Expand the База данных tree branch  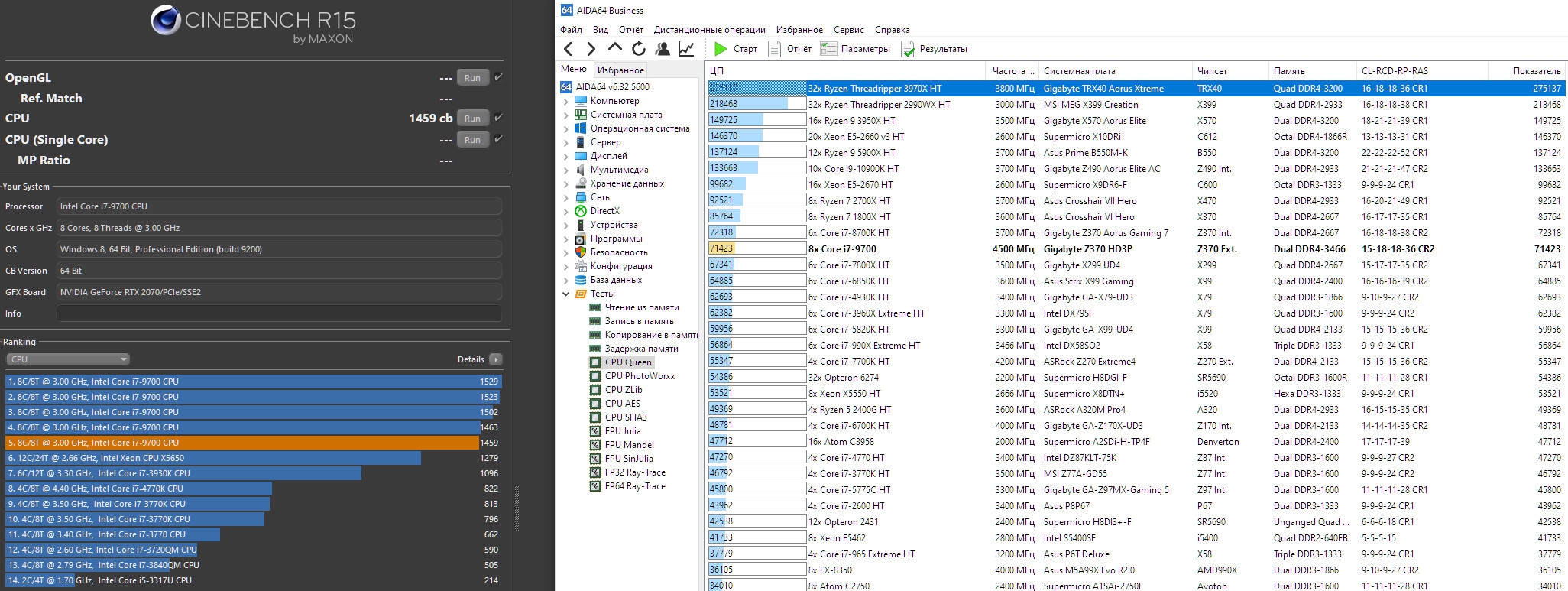(566, 280)
